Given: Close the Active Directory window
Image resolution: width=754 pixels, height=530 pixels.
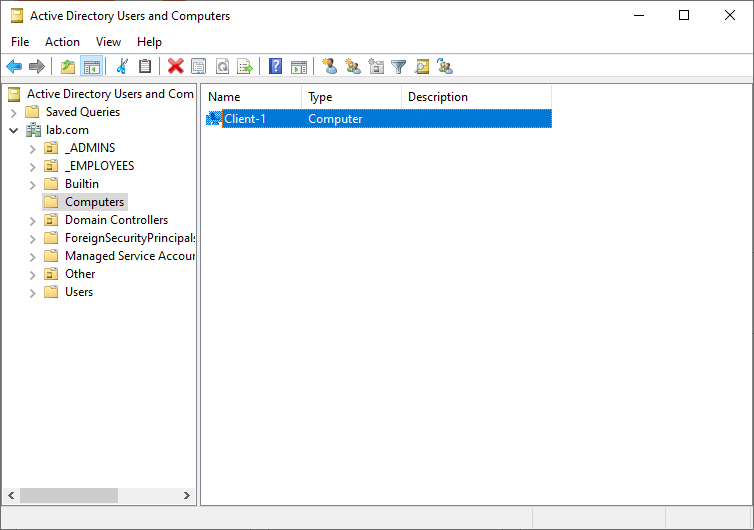Looking at the screenshot, I should coord(729,15).
